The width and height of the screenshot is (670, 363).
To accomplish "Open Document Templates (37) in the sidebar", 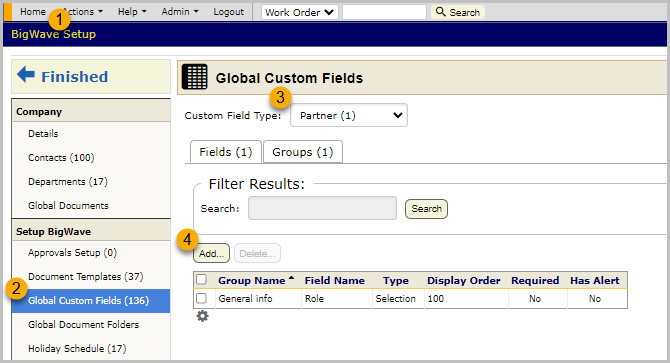I will tap(86, 277).
